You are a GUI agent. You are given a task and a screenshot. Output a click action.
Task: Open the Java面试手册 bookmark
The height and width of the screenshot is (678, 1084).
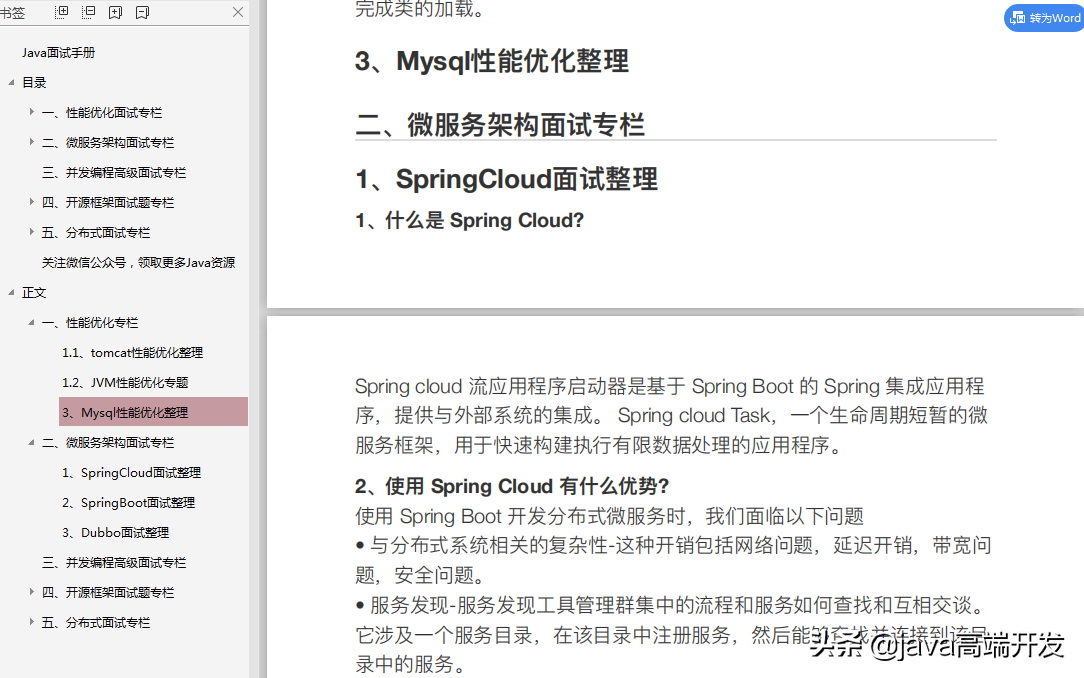(58, 53)
